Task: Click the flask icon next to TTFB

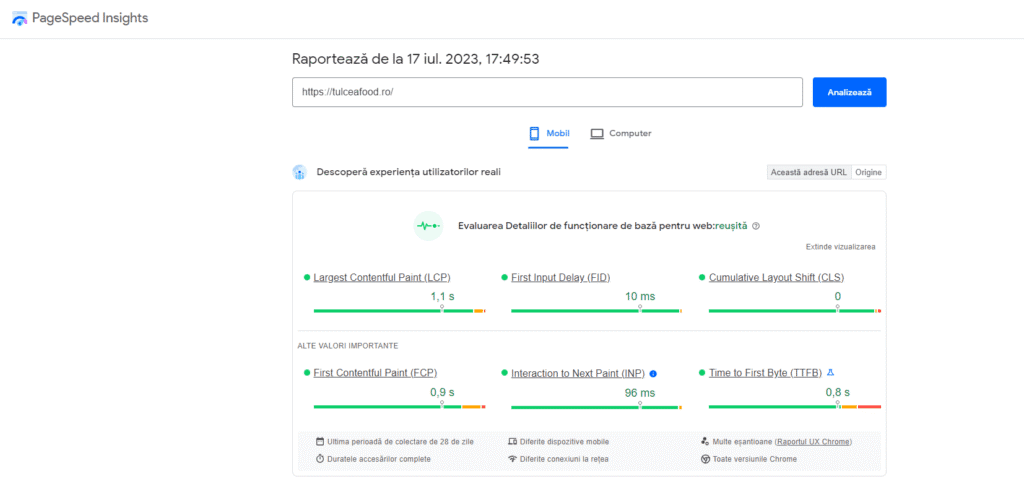Action: (831, 372)
